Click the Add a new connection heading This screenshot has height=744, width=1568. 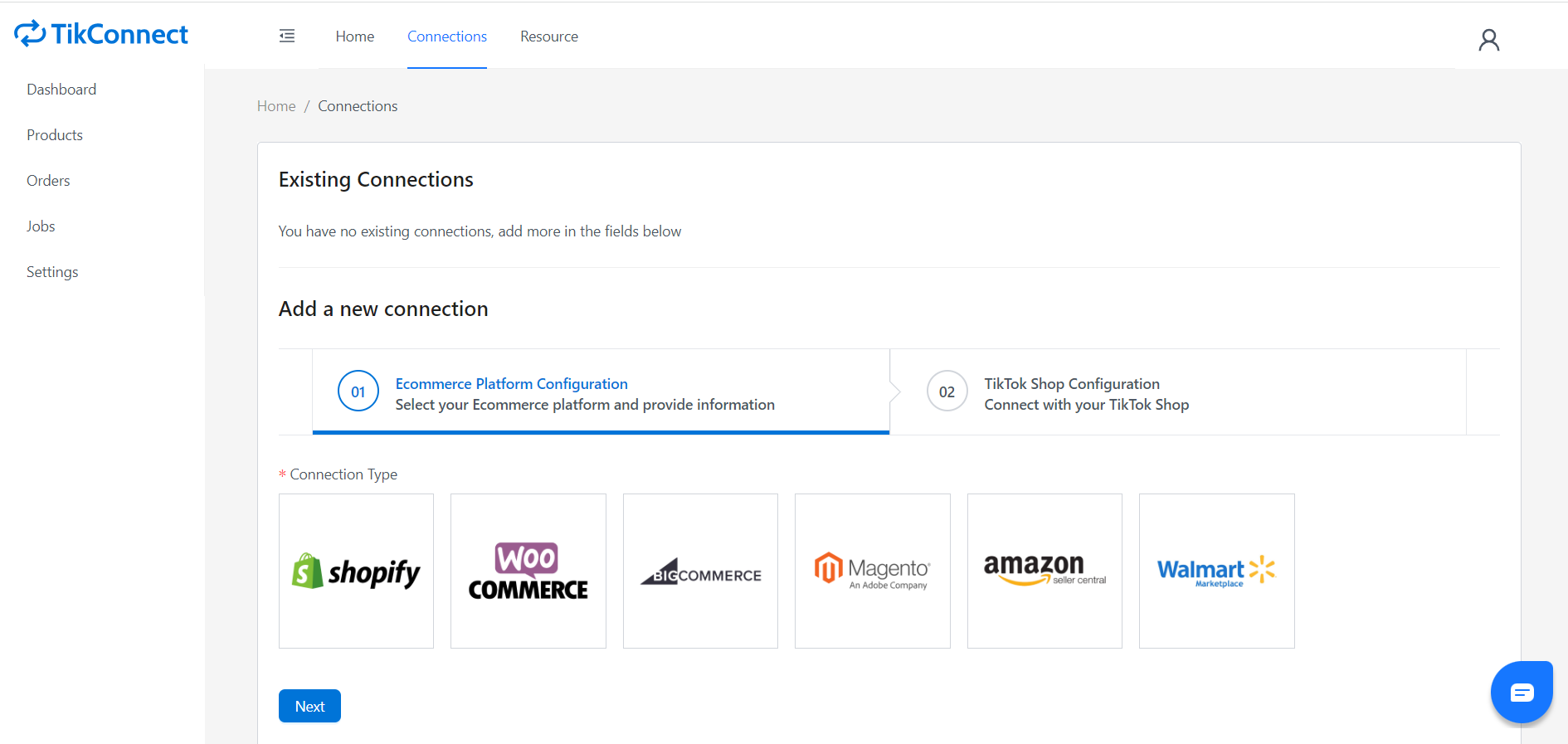(383, 309)
